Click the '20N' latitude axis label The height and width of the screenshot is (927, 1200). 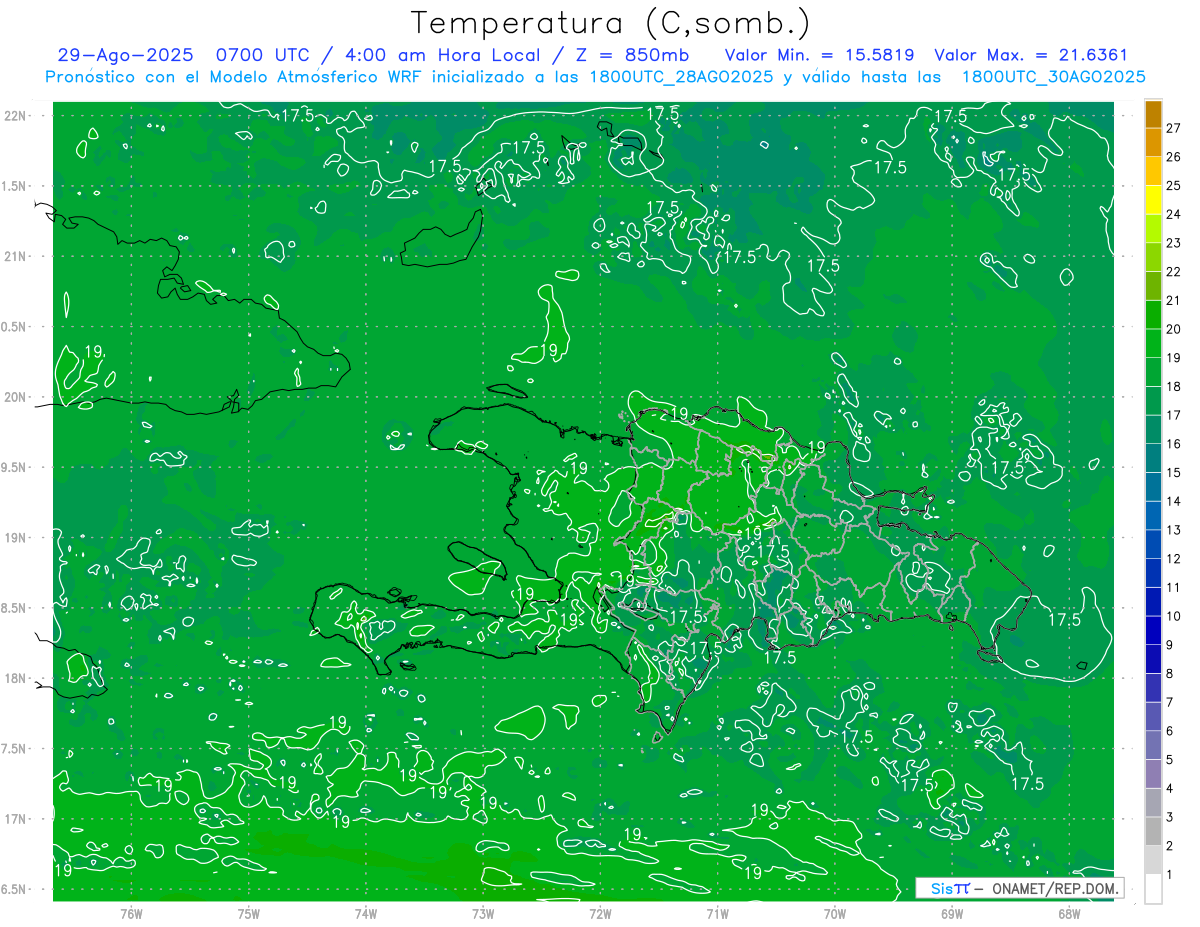pyautogui.click(x=15, y=397)
